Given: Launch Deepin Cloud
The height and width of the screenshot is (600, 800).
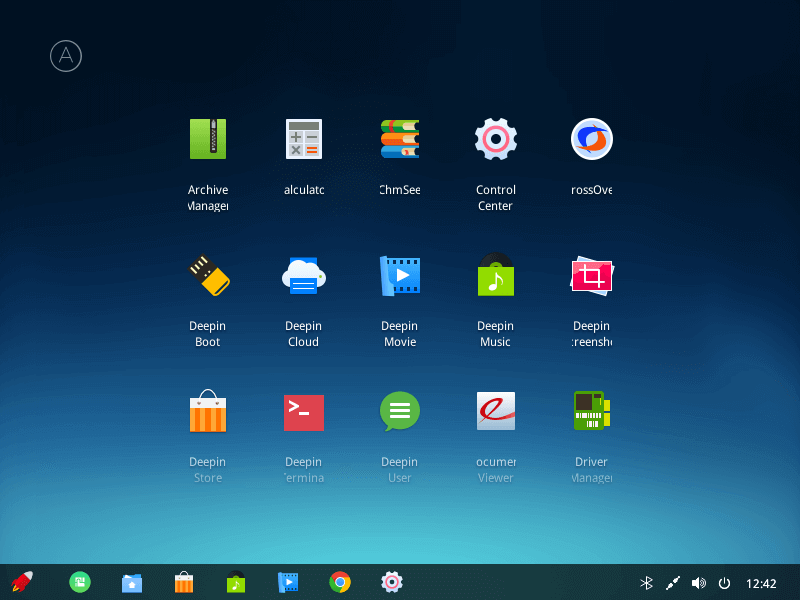Looking at the screenshot, I should (x=303, y=275).
